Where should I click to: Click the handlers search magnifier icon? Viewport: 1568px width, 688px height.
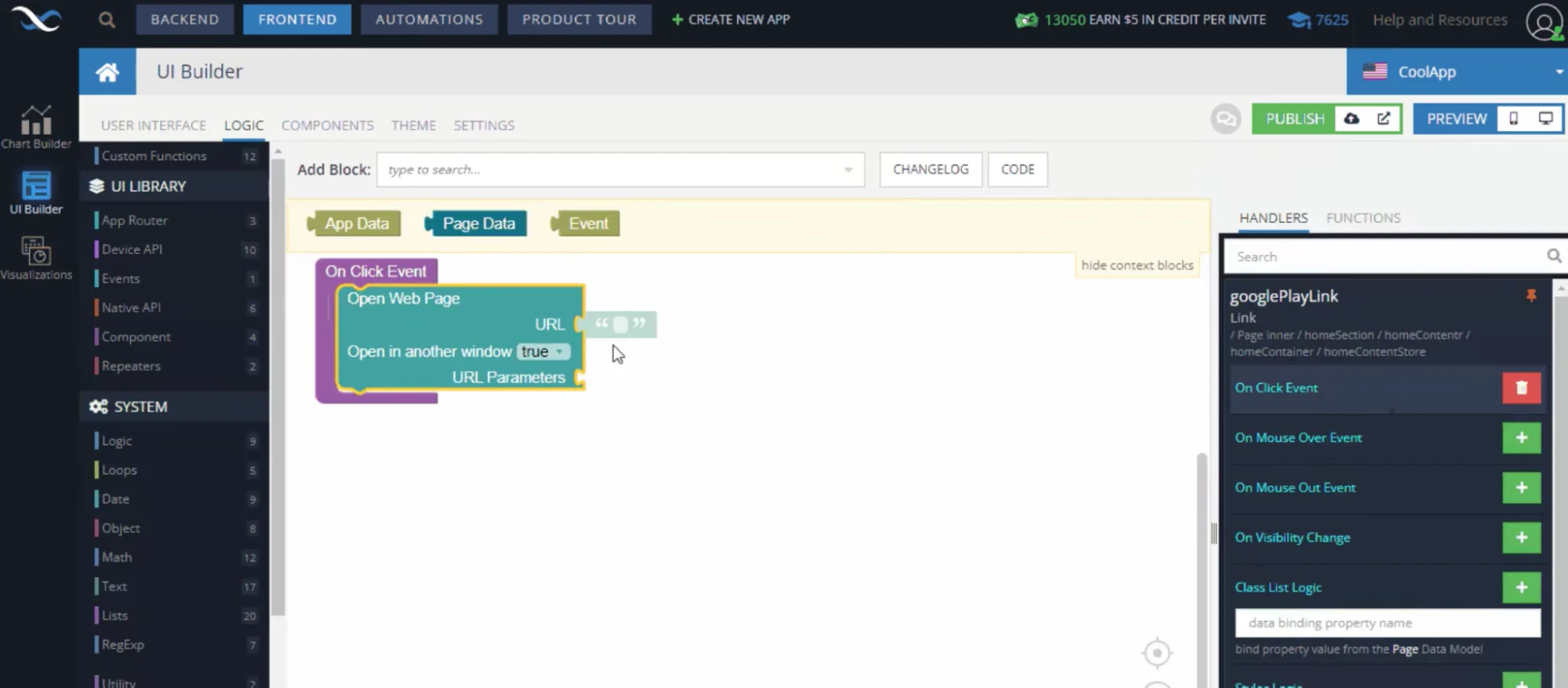1554,256
